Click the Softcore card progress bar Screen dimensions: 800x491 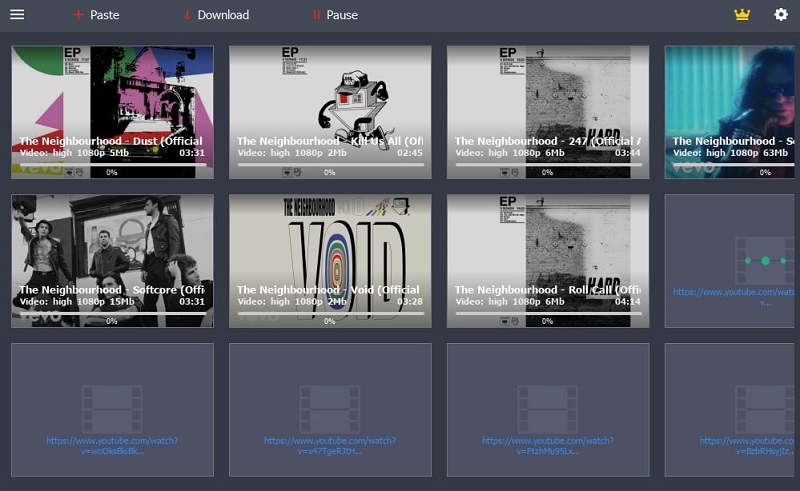[112, 313]
